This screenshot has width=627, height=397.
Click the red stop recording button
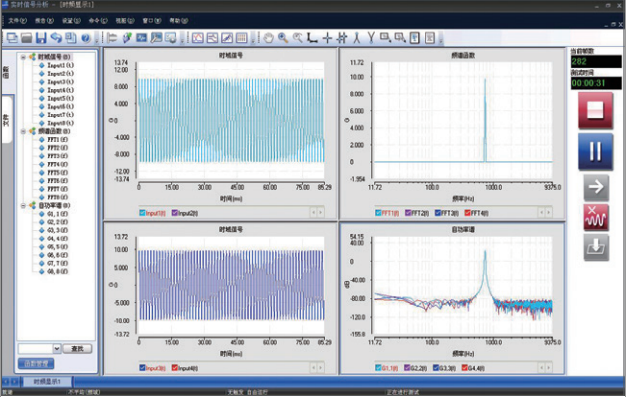click(595, 110)
